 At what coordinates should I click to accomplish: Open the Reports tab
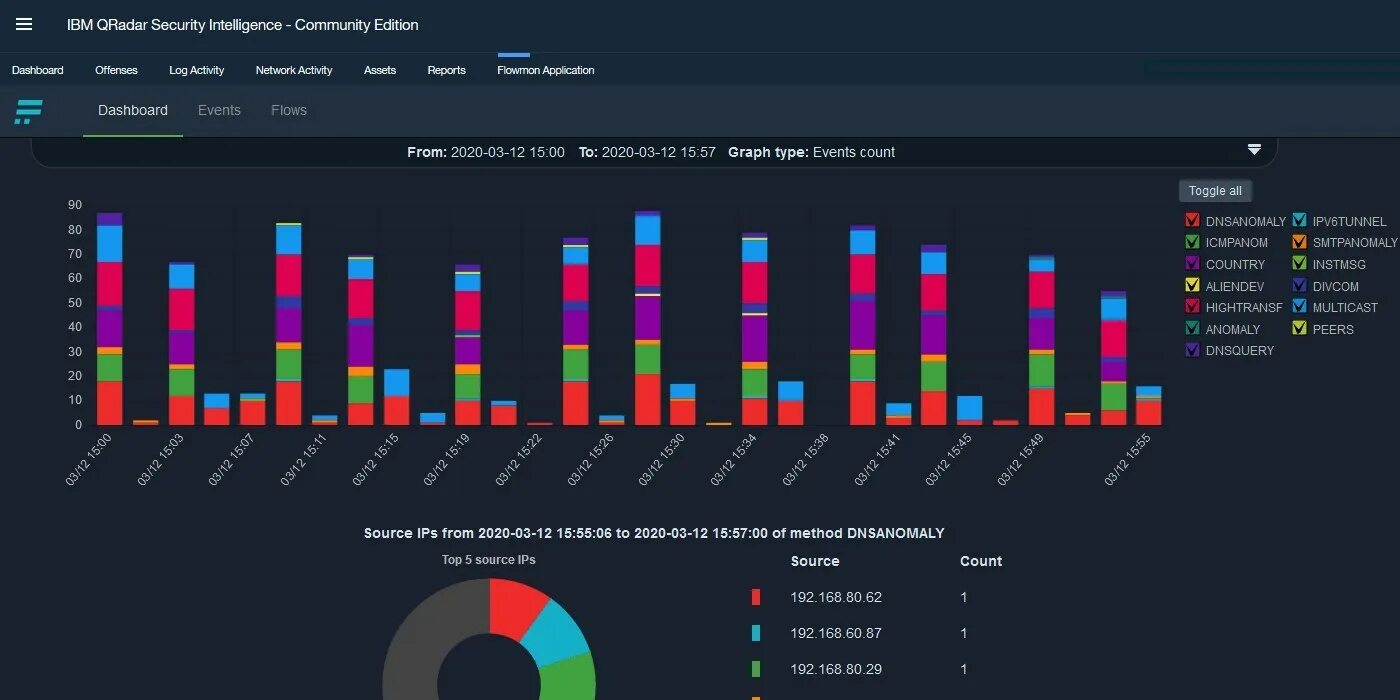click(x=447, y=70)
